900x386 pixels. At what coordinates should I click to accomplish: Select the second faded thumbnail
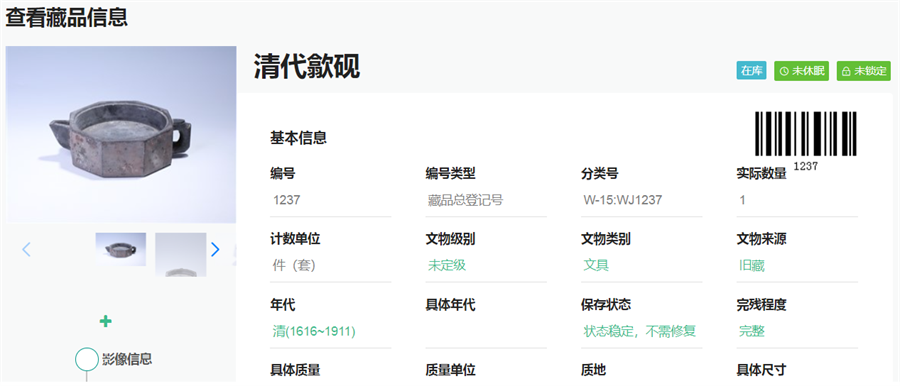point(181,254)
